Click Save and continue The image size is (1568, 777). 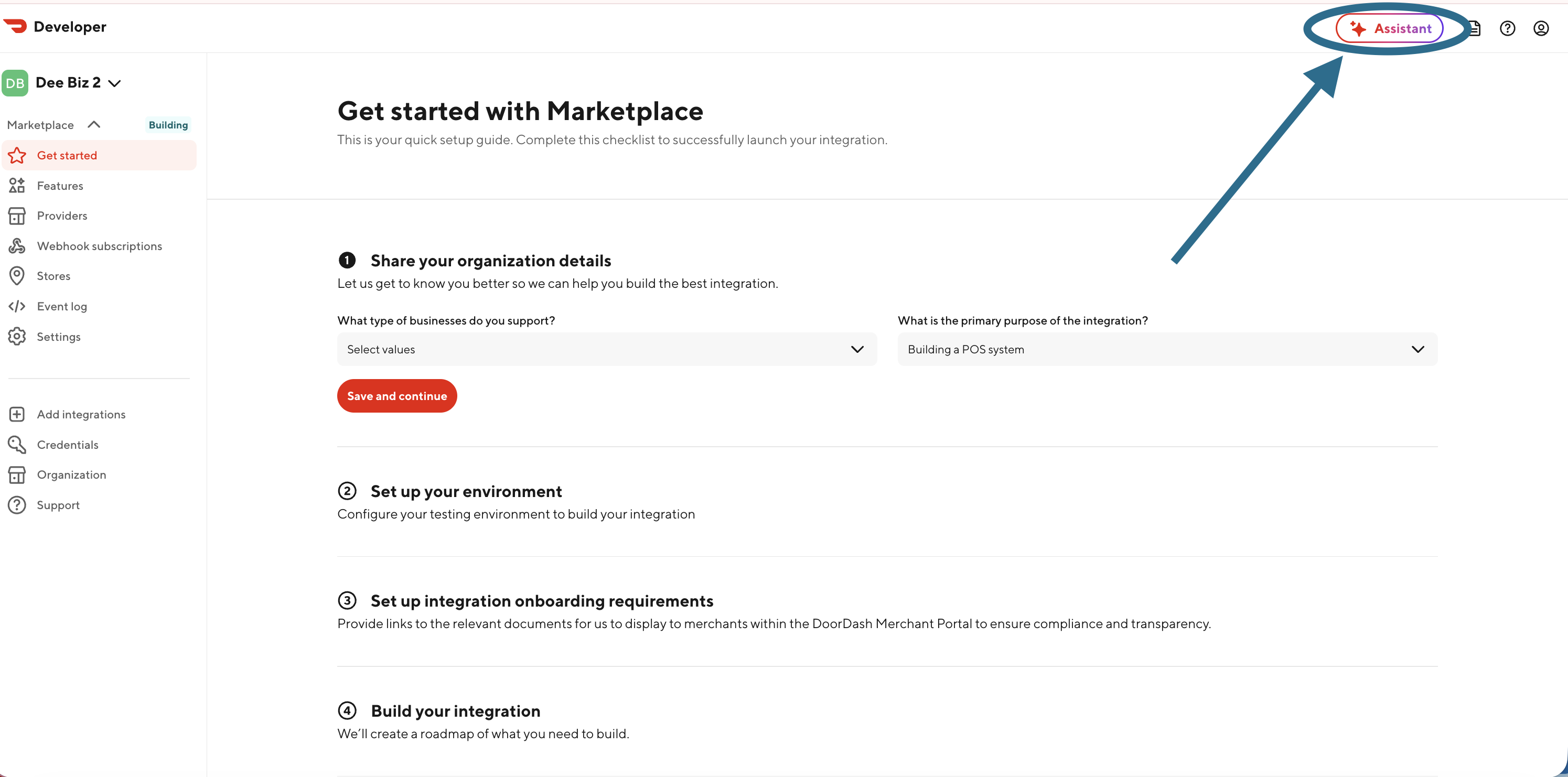point(396,395)
